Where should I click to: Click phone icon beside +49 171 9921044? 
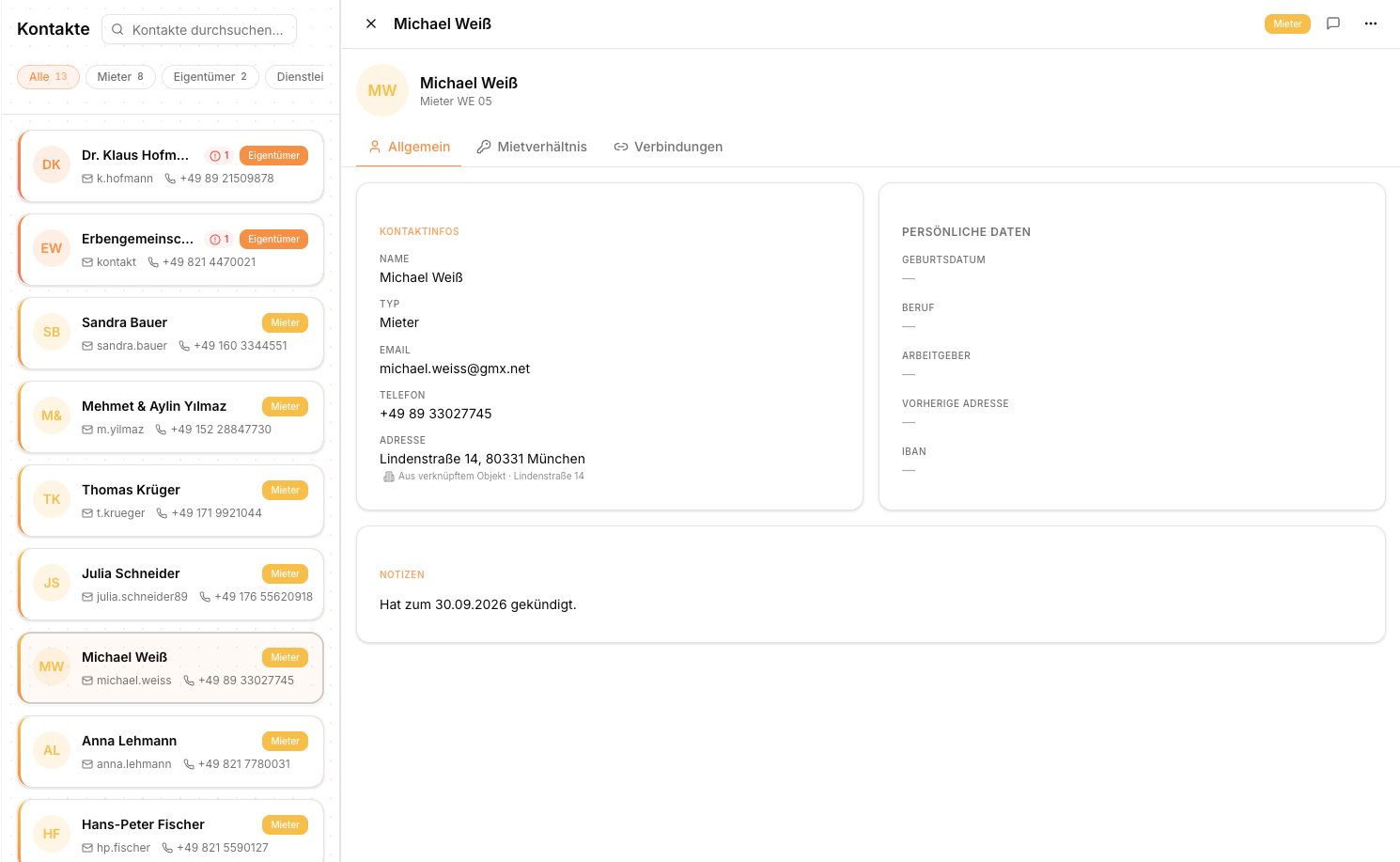click(162, 513)
